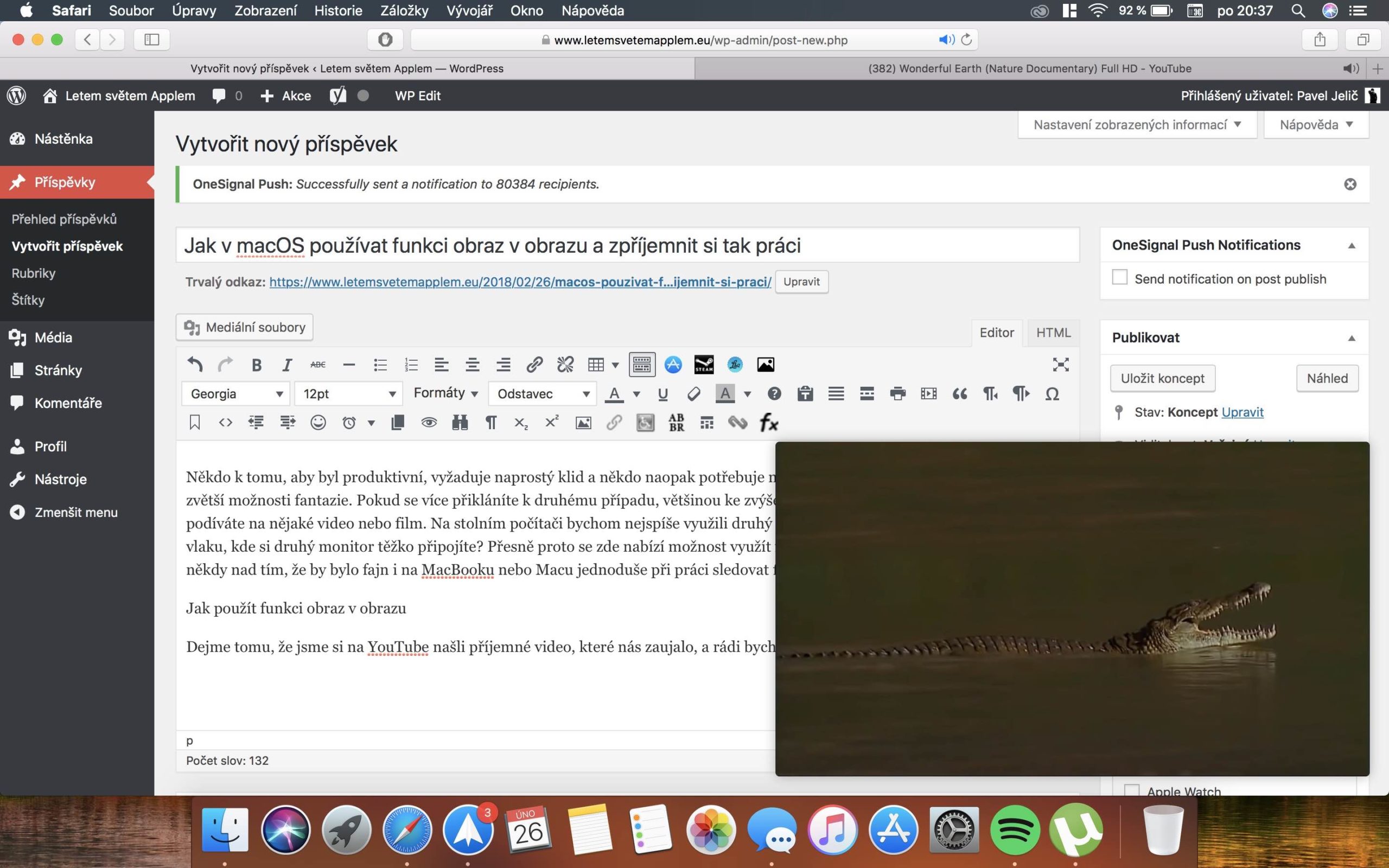The height and width of the screenshot is (868, 1389).
Task: Switch to the HTML editor tab
Action: coord(1053,333)
